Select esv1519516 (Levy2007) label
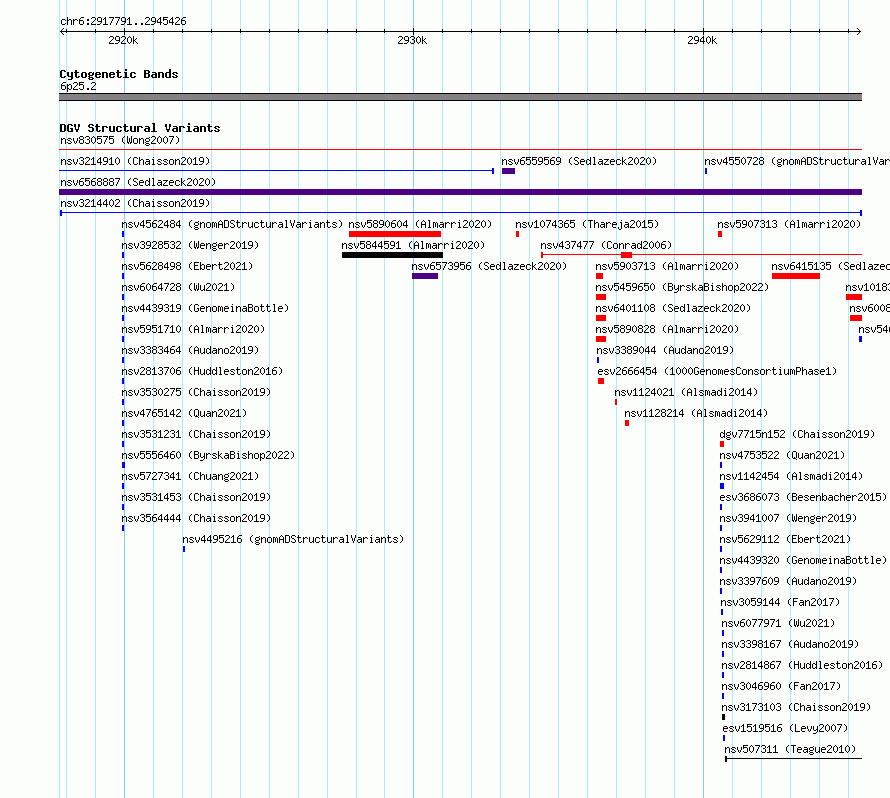 coord(785,728)
